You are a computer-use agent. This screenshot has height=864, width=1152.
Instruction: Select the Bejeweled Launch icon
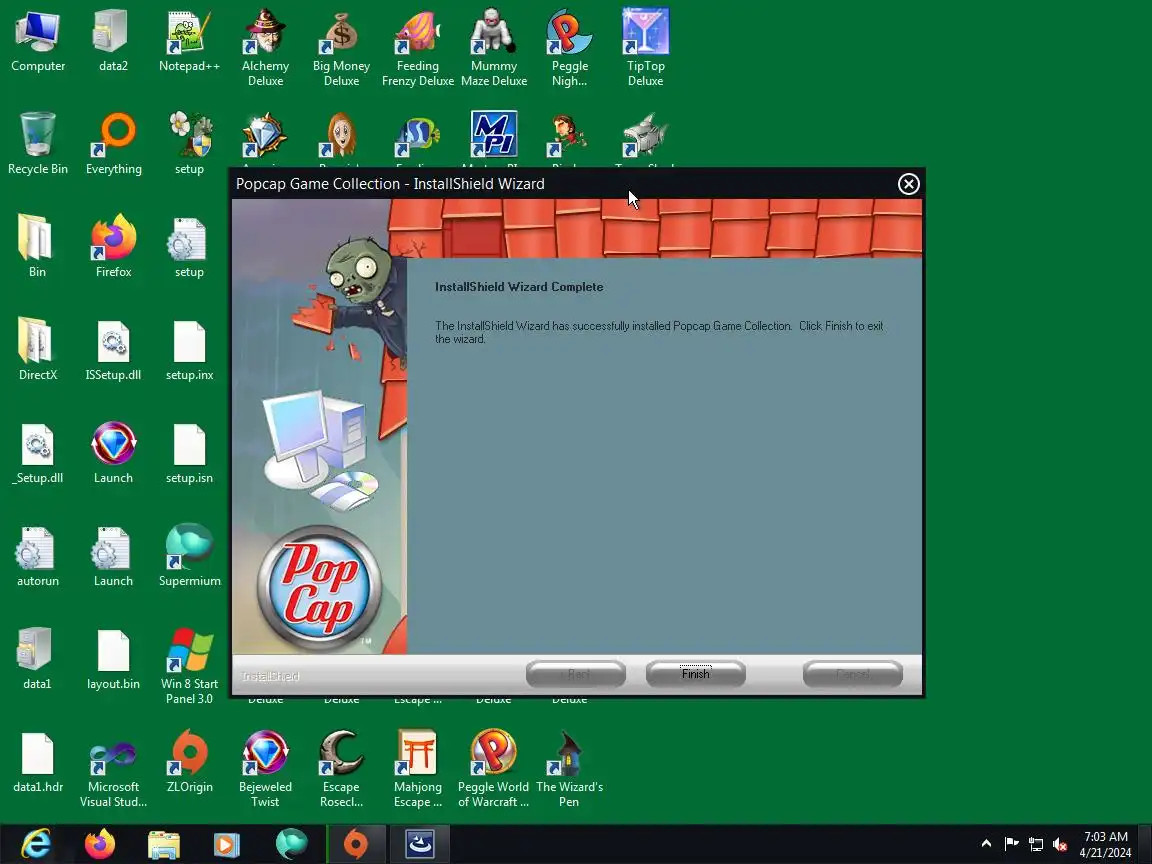pyautogui.click(x=113, y=453)
